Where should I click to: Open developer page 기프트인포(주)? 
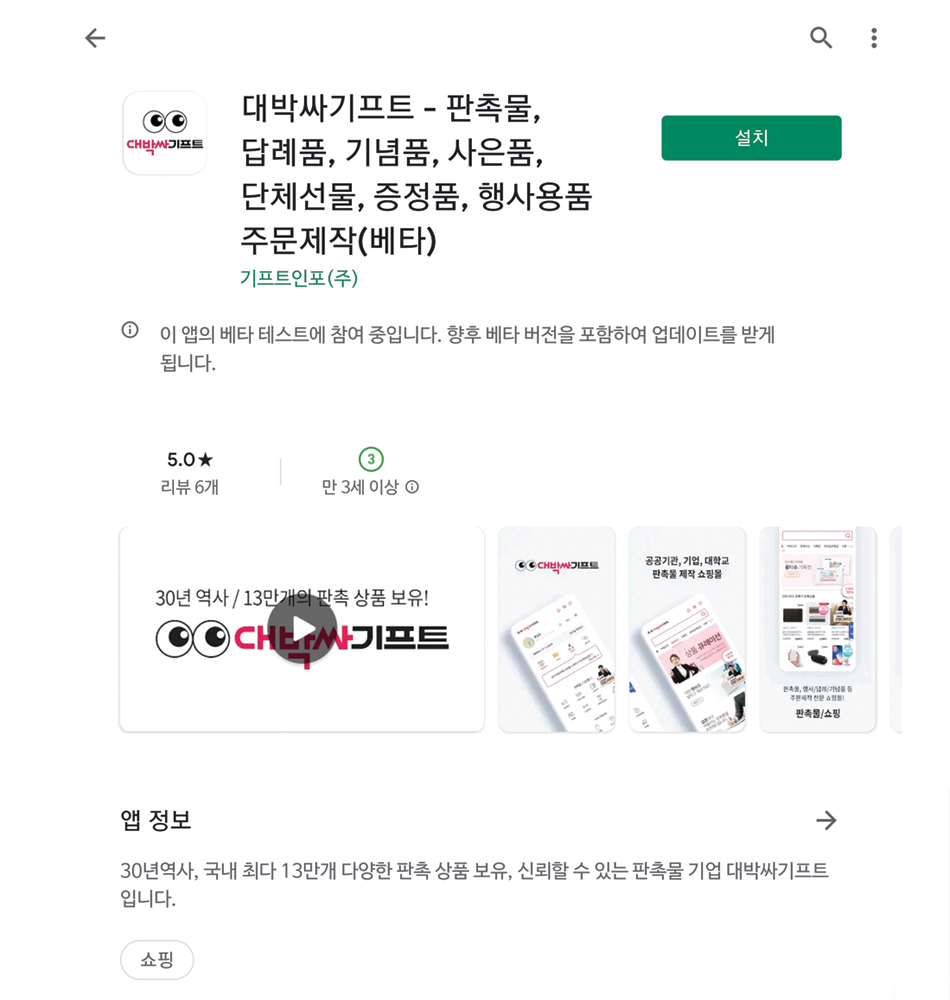pos(299,278)
